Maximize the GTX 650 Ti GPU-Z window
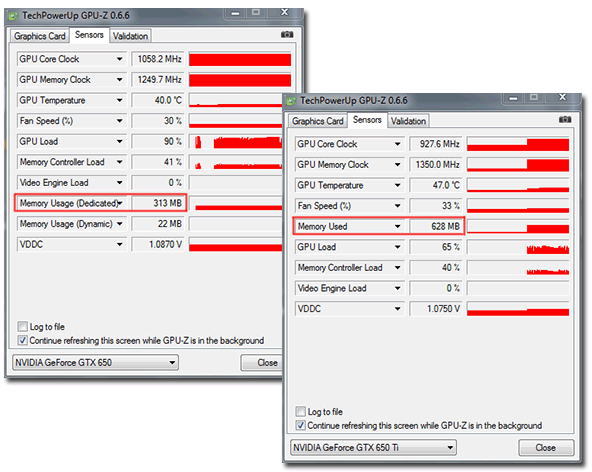This screenshot has height=472, width=592. 534,97
